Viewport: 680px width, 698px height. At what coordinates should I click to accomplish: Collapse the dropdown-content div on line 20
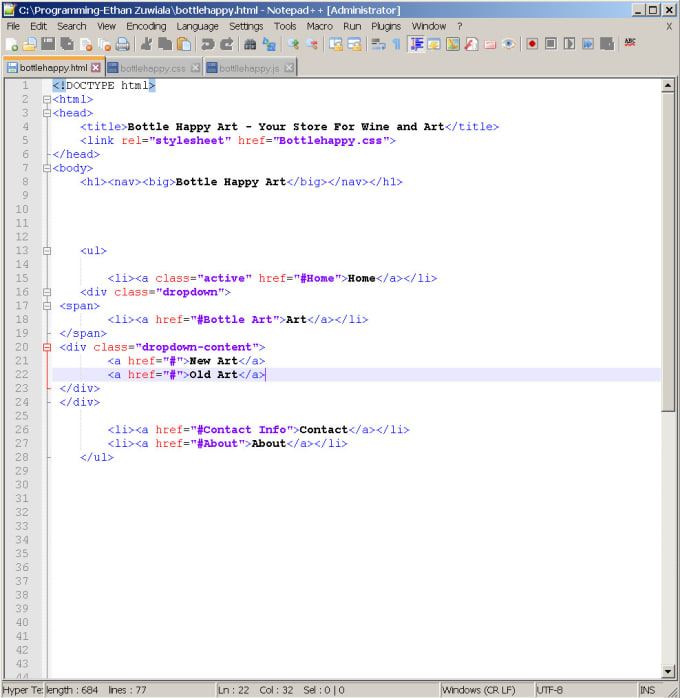click(x=47, y=348)
